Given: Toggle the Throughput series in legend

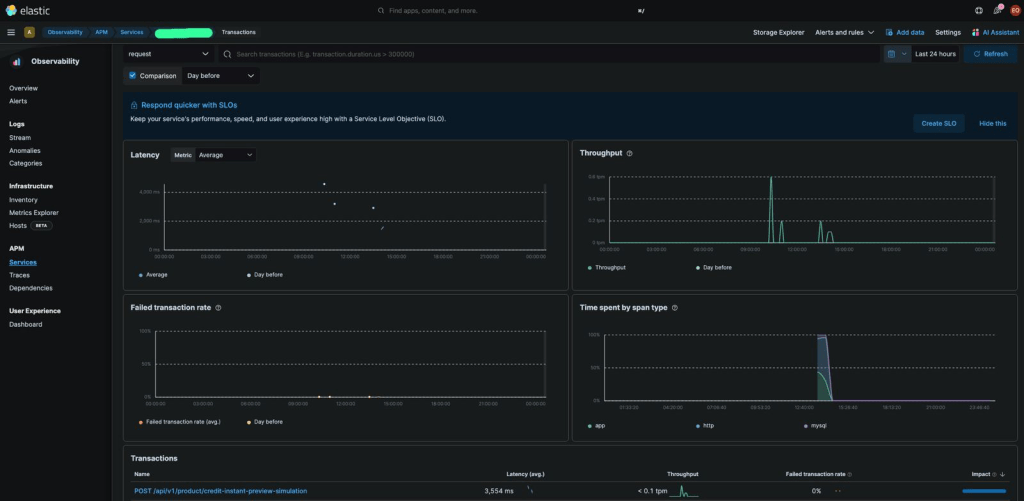Looking at the screenshot, I should (x=609, y=268).
